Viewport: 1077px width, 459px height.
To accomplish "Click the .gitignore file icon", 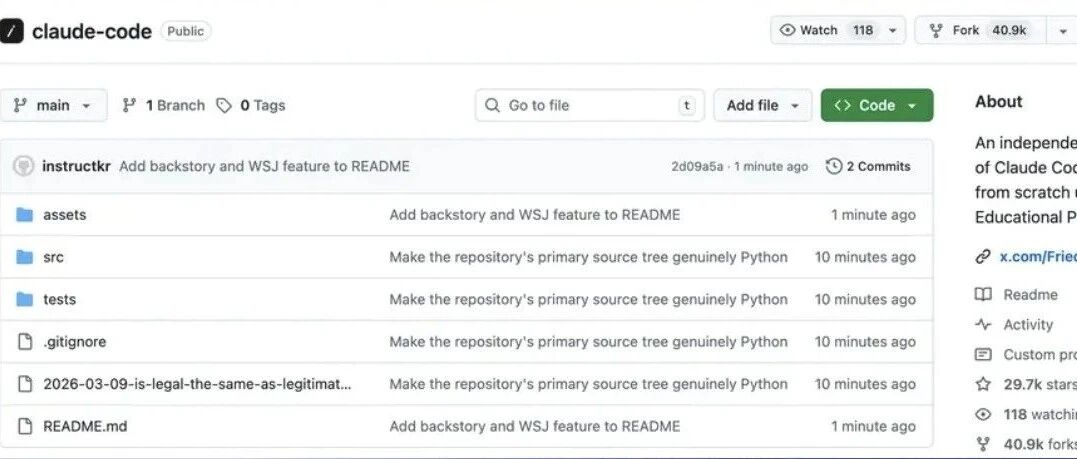I will click(x=25, y=342).
